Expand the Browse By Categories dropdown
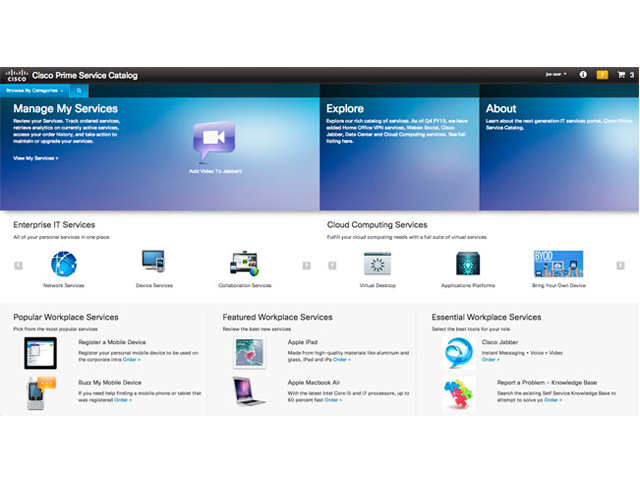The height and width of the screenshot is (480, 640). click(35, 91)
